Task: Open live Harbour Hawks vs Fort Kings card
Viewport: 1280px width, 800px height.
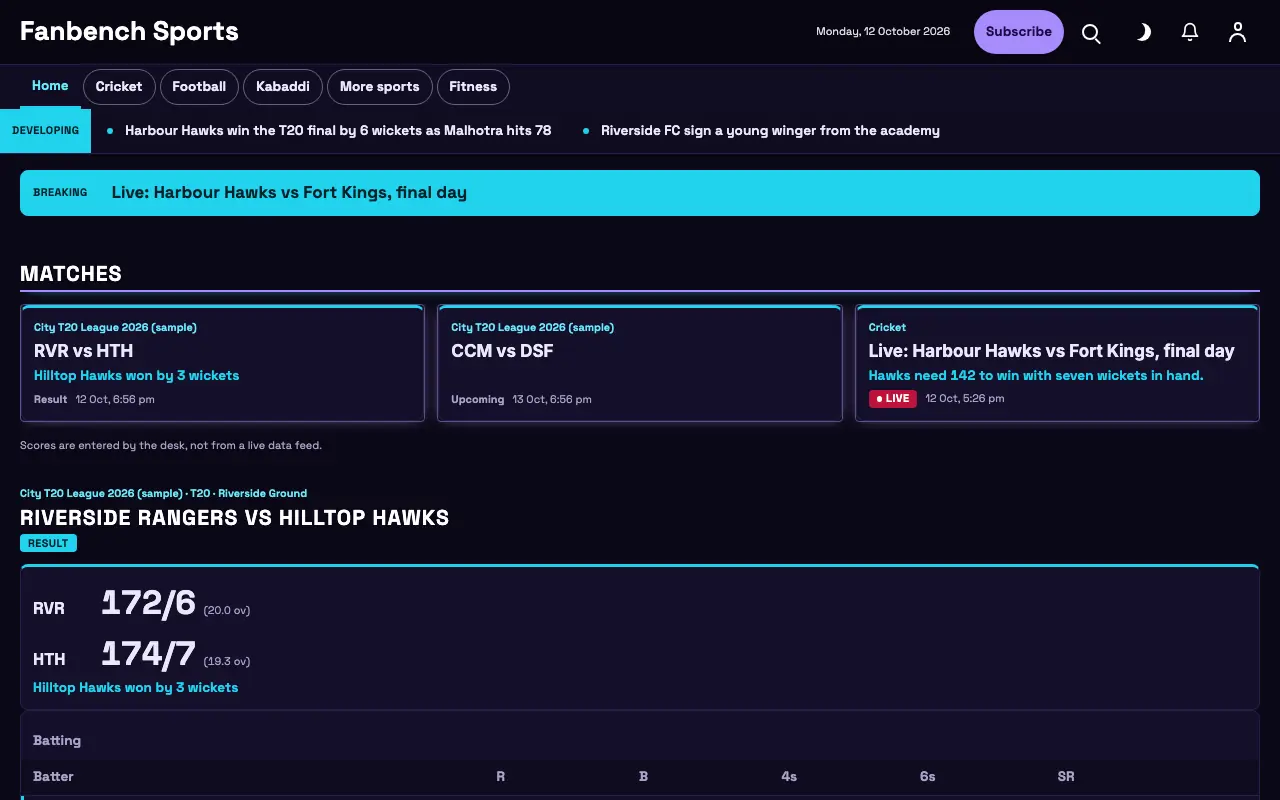Action: click(1057, 363)
